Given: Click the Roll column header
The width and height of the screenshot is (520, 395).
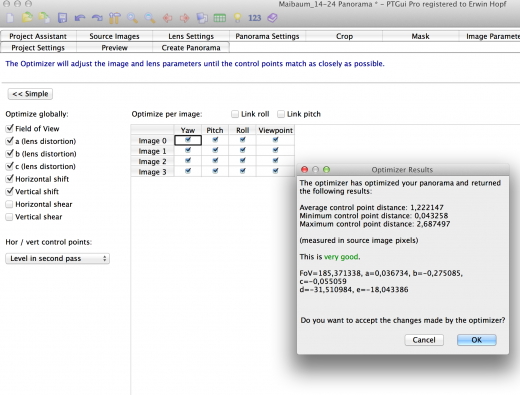Looking at the screenshot, I should [x=242, y=130].
